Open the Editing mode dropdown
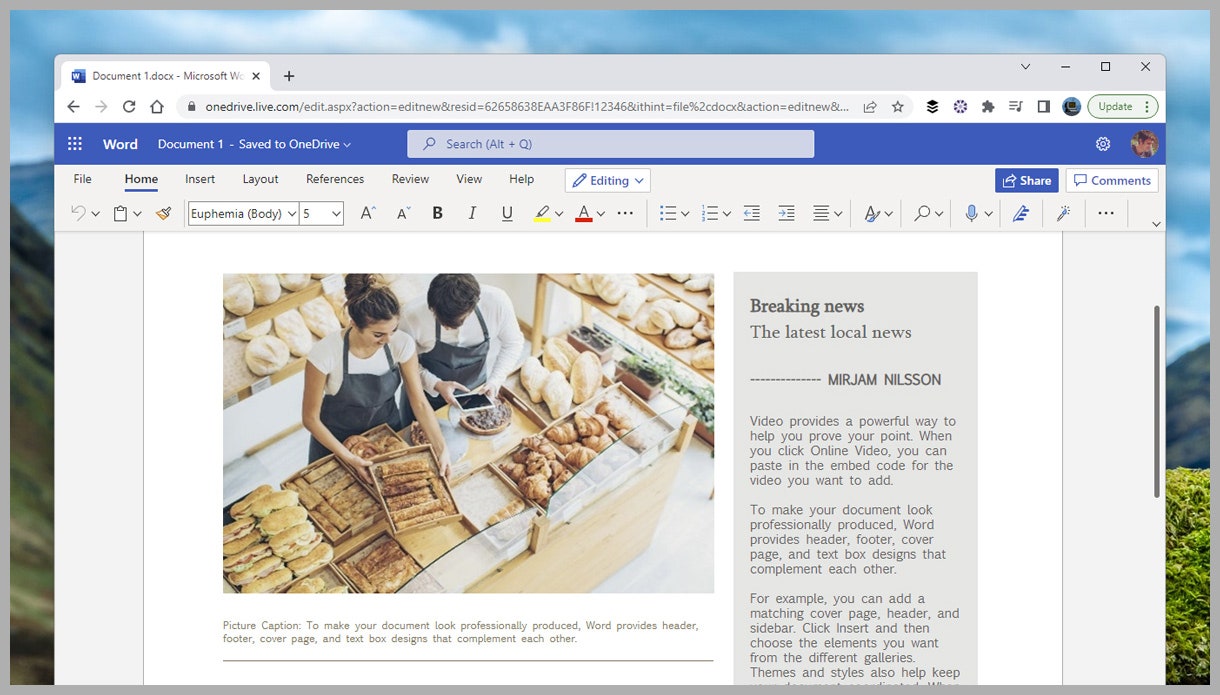 pyautogui.click(x=607, y=180)
